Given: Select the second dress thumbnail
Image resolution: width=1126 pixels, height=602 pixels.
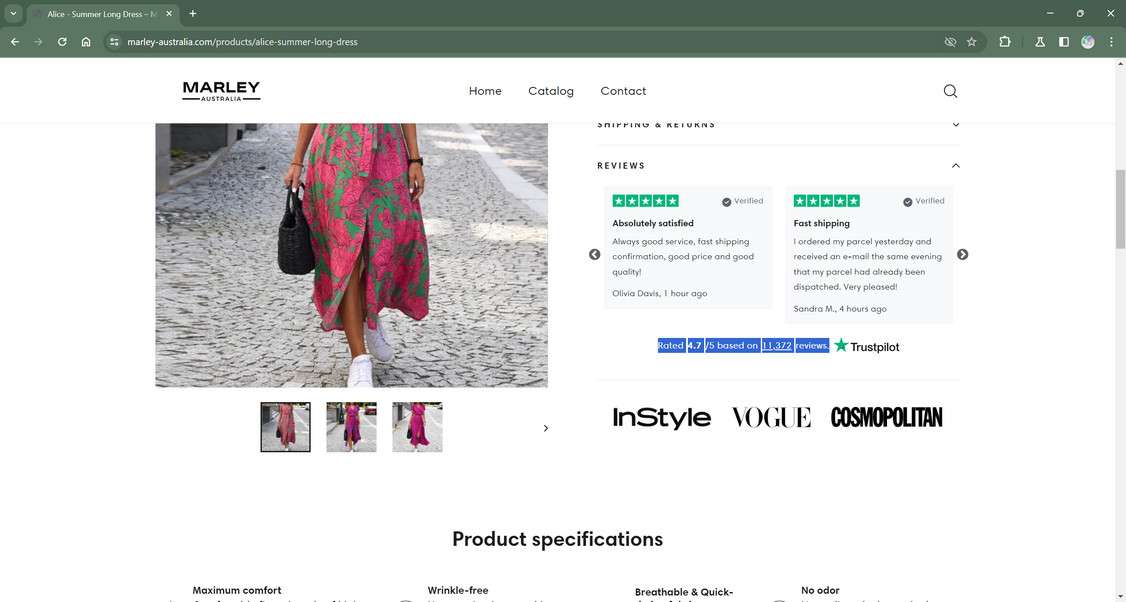Looking at the screenshot, I should [x=352, y=425].
